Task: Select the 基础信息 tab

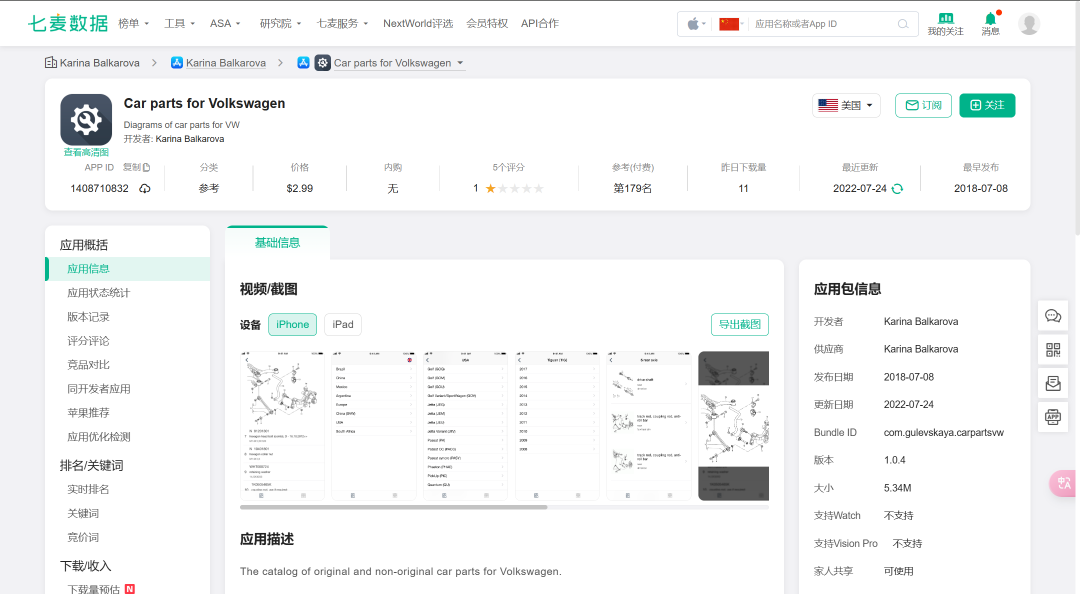Action: 278,243
